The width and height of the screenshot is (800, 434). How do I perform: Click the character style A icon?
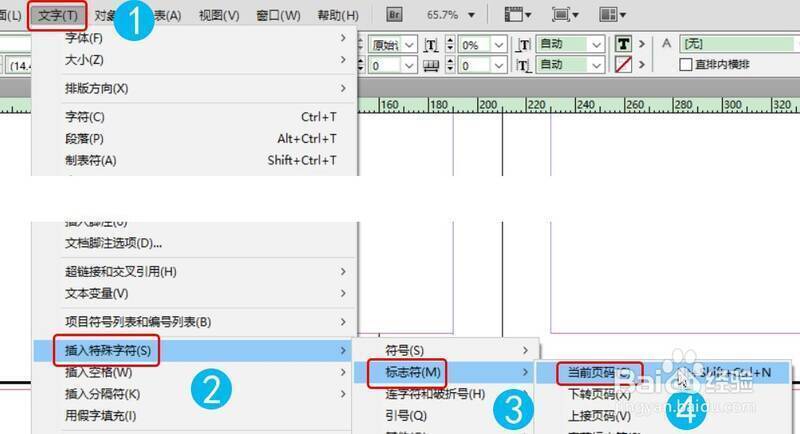pyautogui.click(x=666, y=44)
